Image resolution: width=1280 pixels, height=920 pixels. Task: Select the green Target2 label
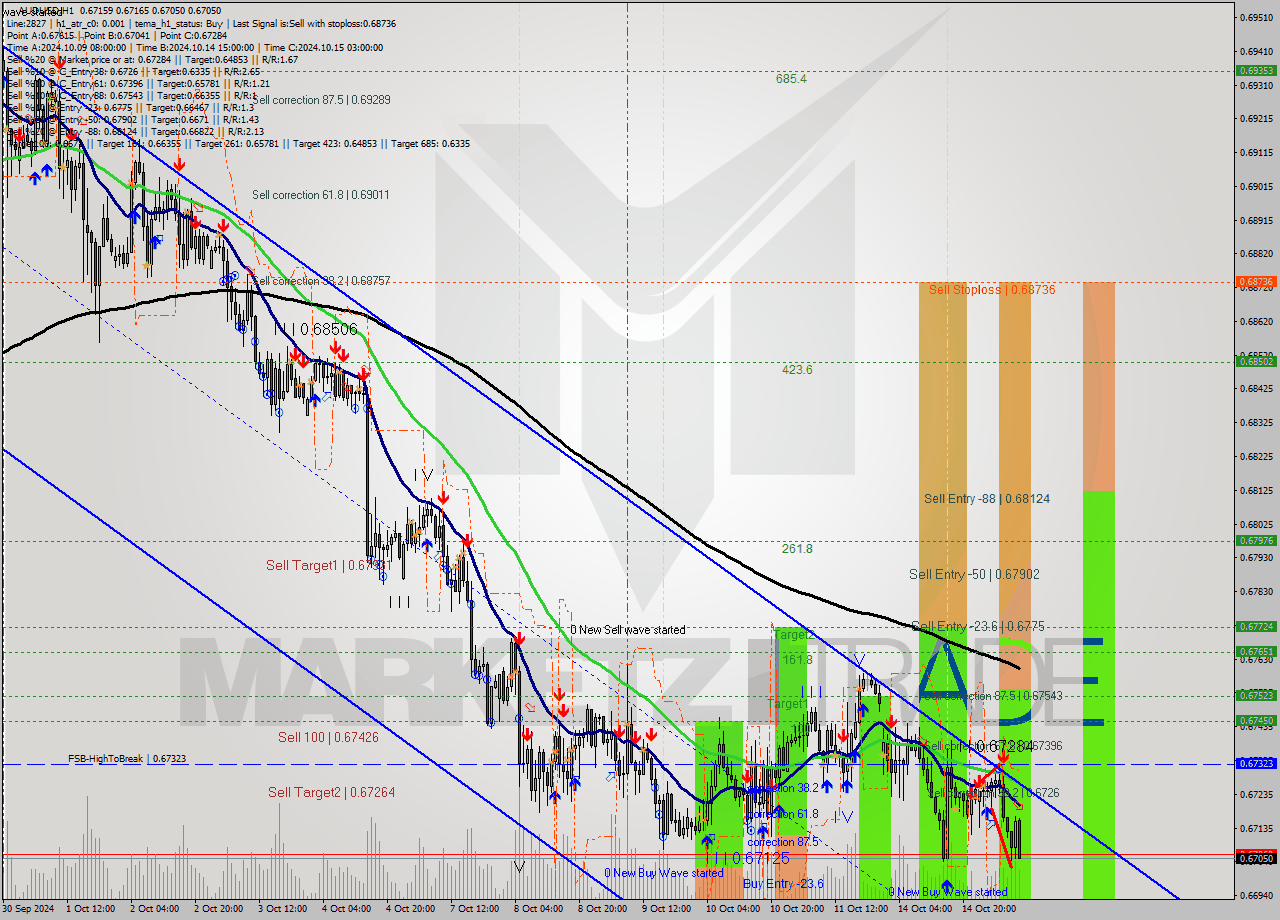(793, 635)
